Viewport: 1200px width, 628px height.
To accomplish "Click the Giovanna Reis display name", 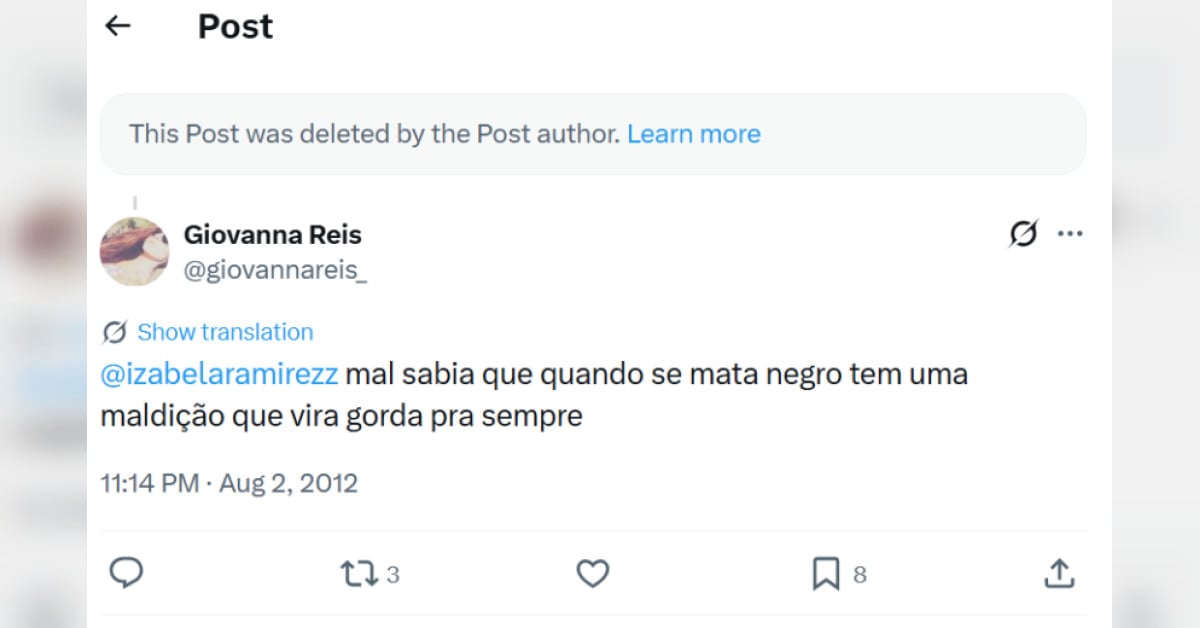I will [272, 235].
